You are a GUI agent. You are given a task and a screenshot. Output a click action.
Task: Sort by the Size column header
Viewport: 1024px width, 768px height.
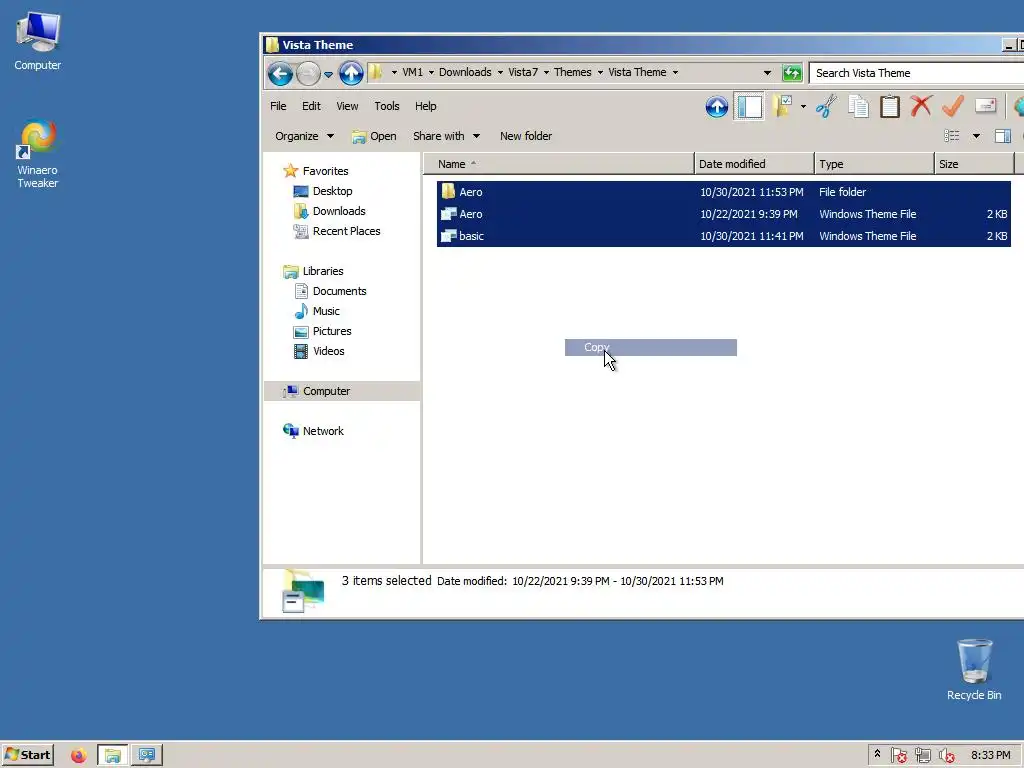[974, 164]
